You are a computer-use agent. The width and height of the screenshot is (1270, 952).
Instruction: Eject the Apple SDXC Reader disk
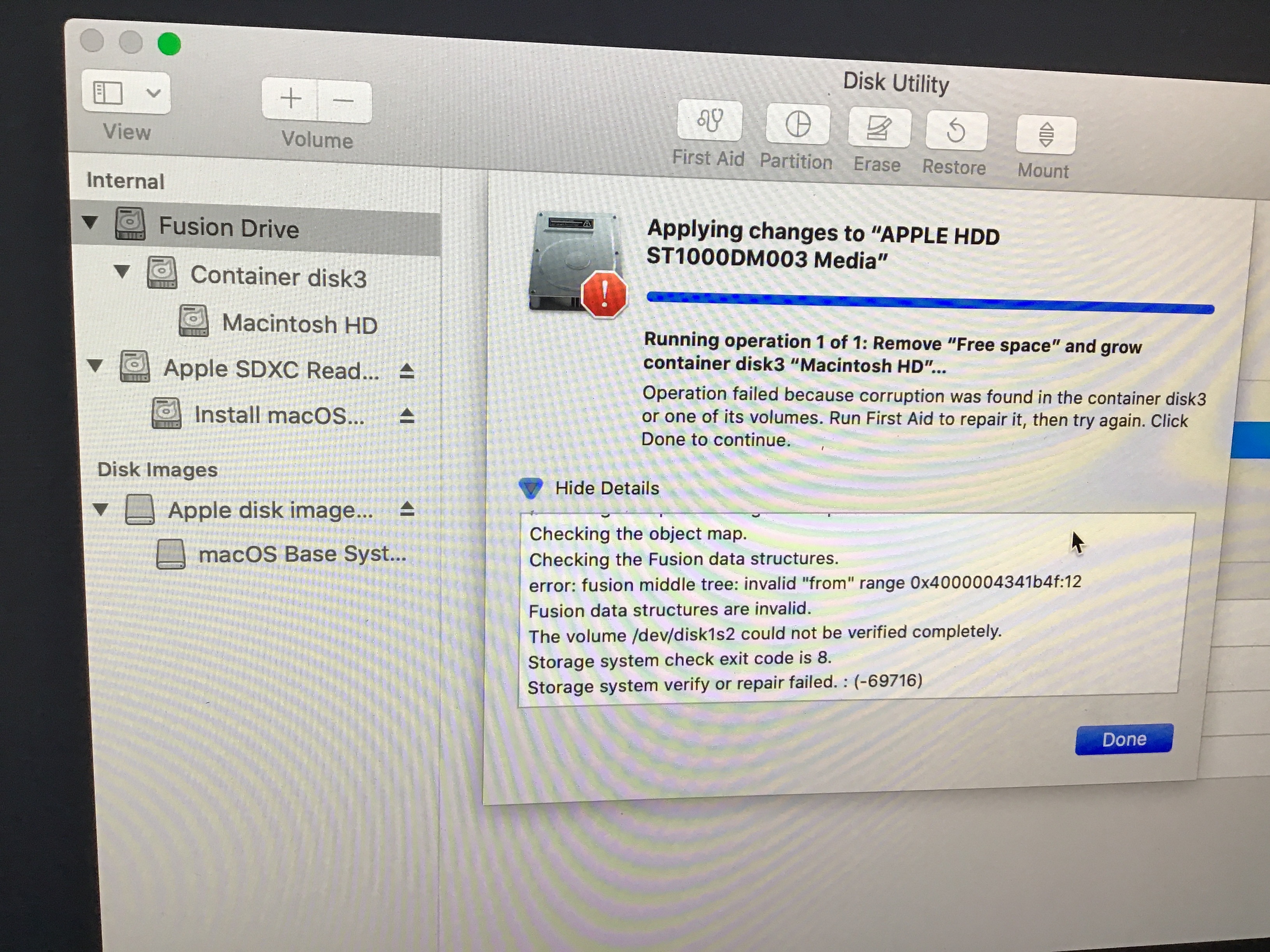(x=407, y=371)
